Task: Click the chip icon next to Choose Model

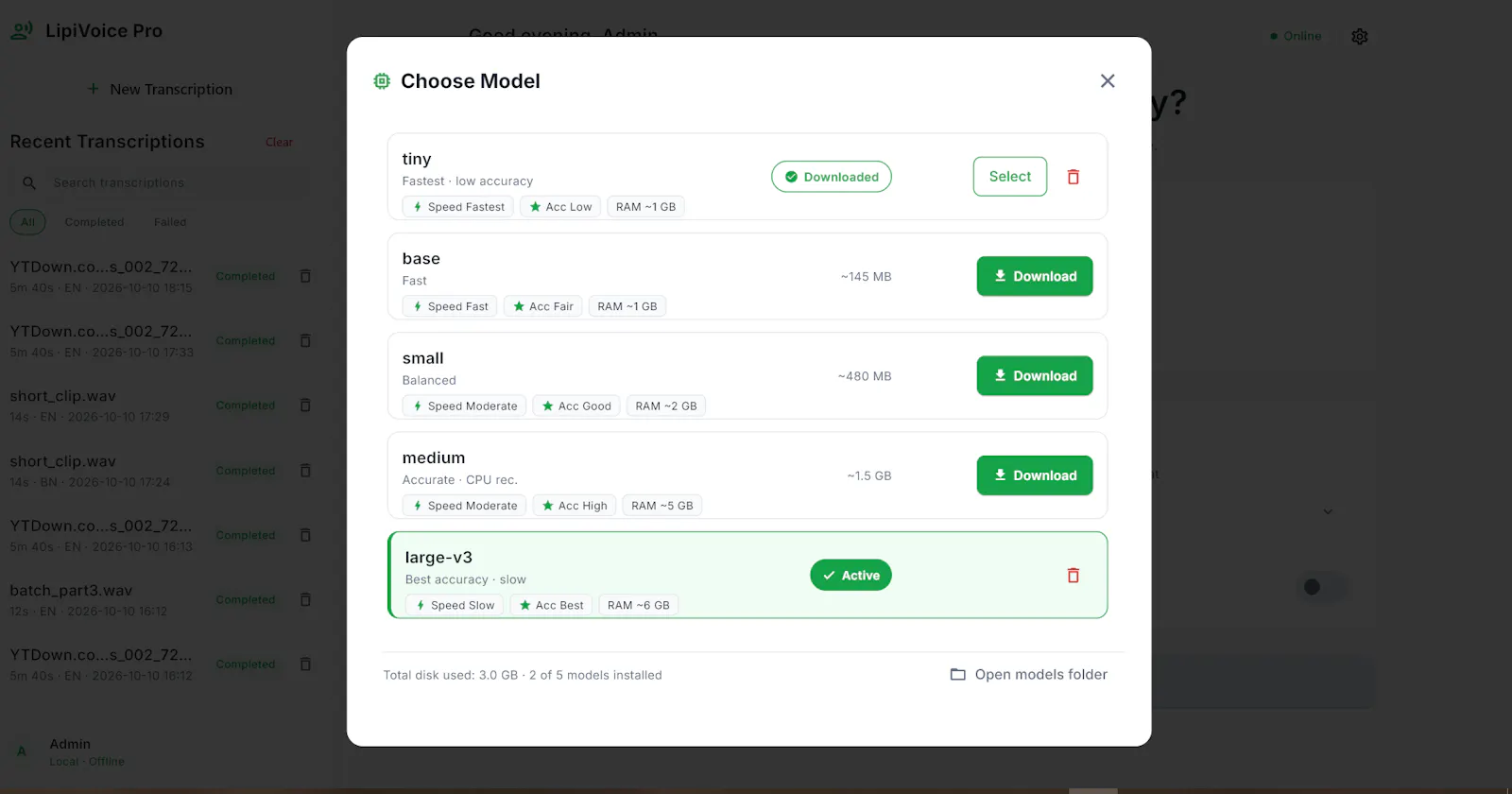Action: pos(382,81)
